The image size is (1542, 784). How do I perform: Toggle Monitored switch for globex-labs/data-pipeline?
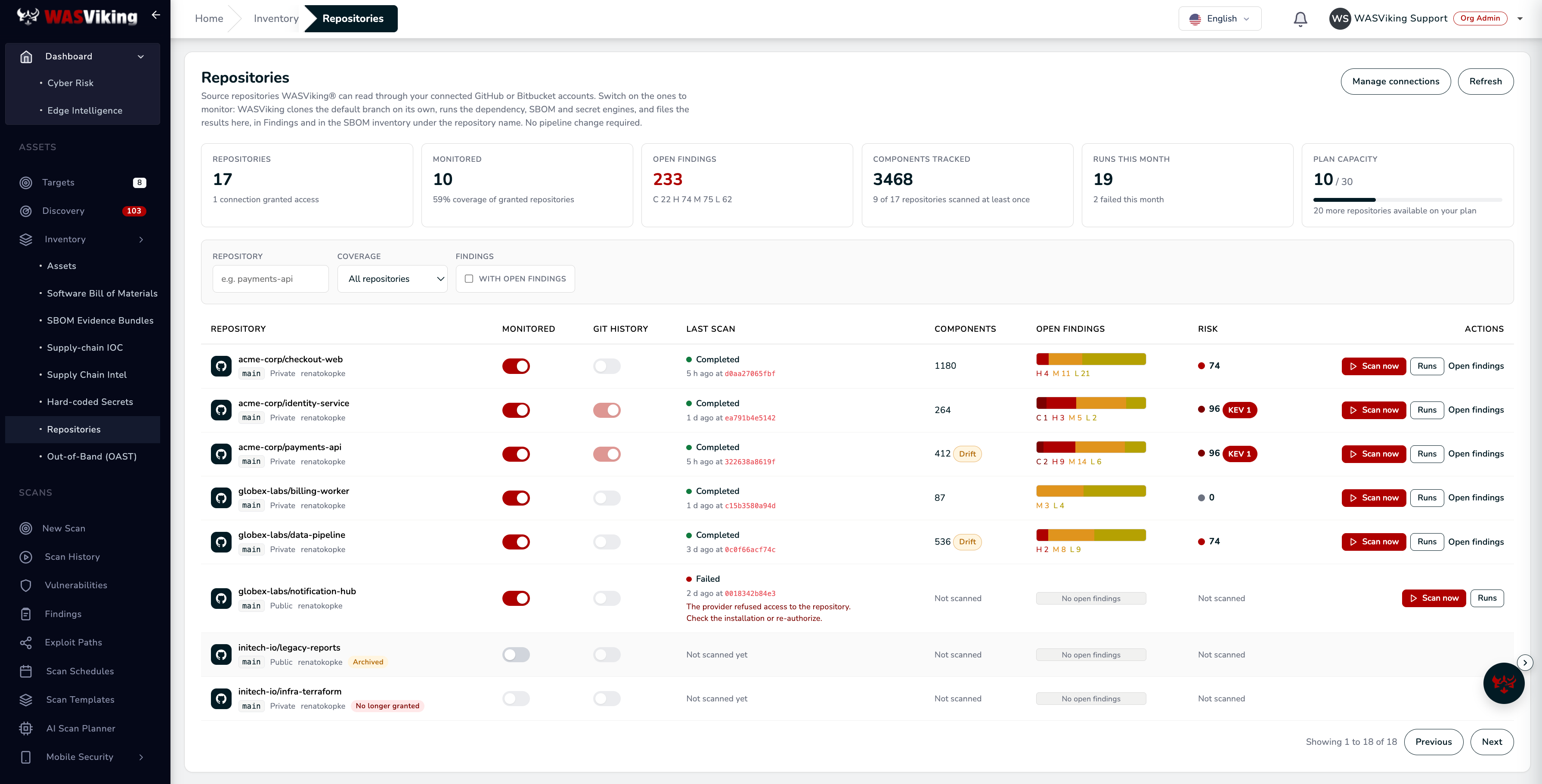(x=516, y=542)
